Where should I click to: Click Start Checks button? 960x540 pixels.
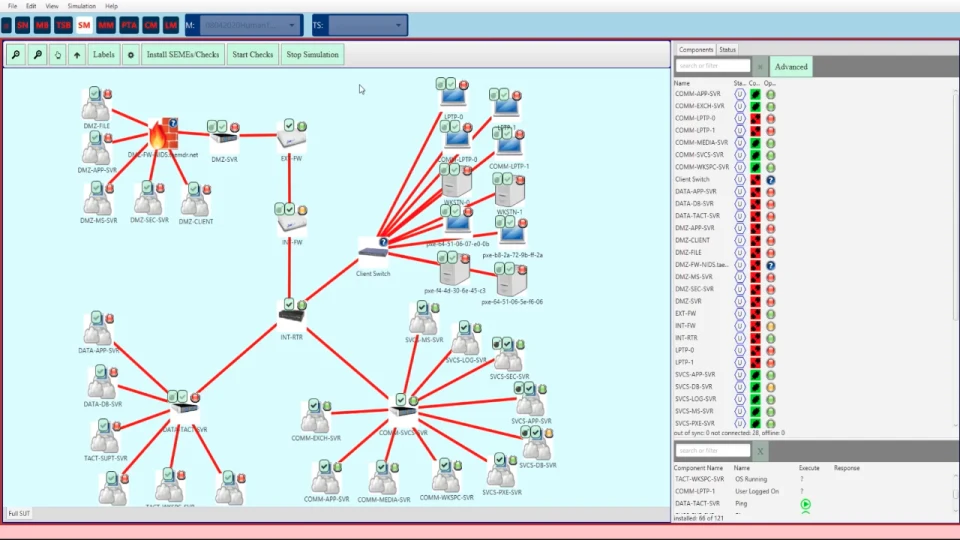252,54
